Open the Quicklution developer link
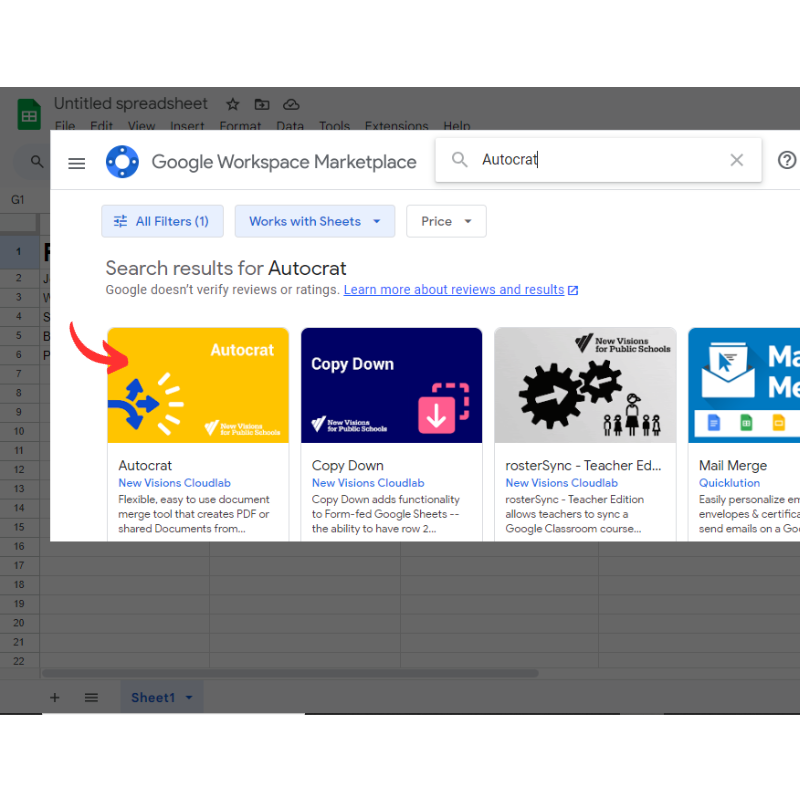Viewport: 800px width, 800px height. 729,483
